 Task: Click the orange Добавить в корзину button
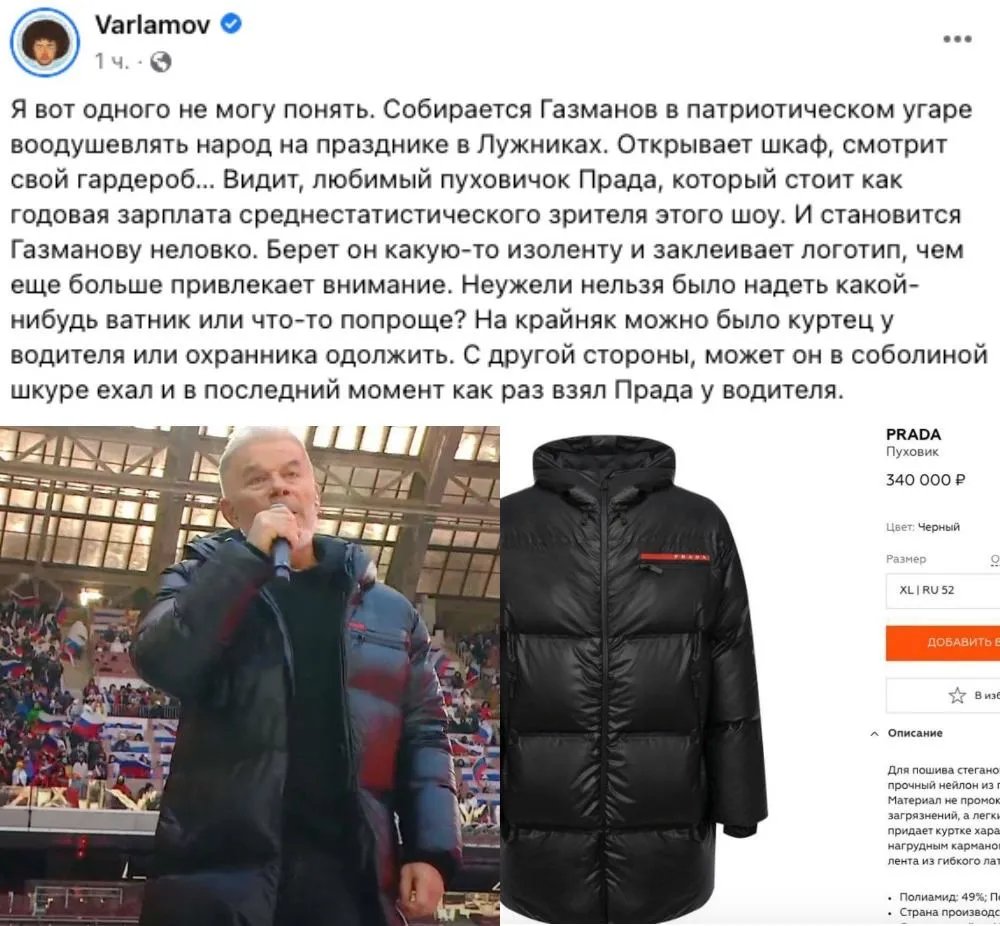click(x=943, y=642)
